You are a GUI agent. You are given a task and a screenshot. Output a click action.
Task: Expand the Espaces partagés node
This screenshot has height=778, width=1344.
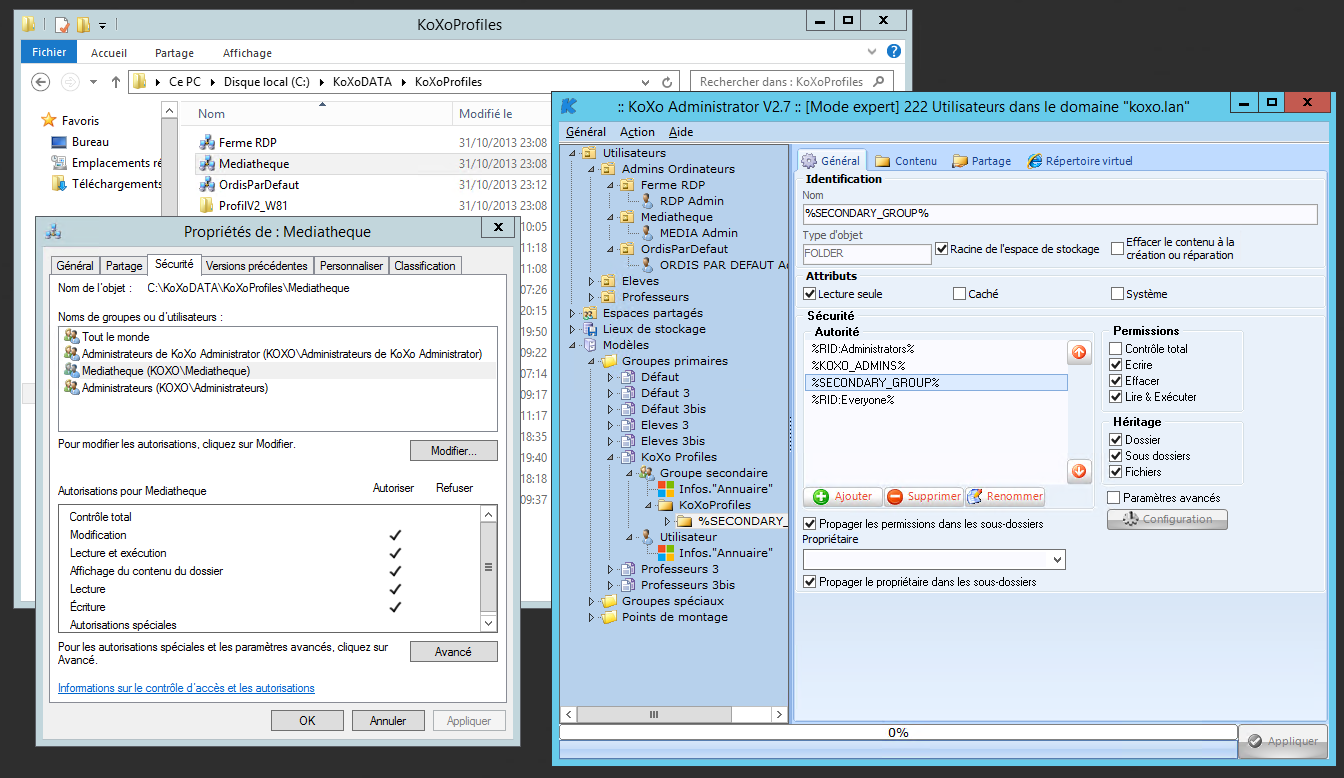pyautogui.click(x=573, y=313)
